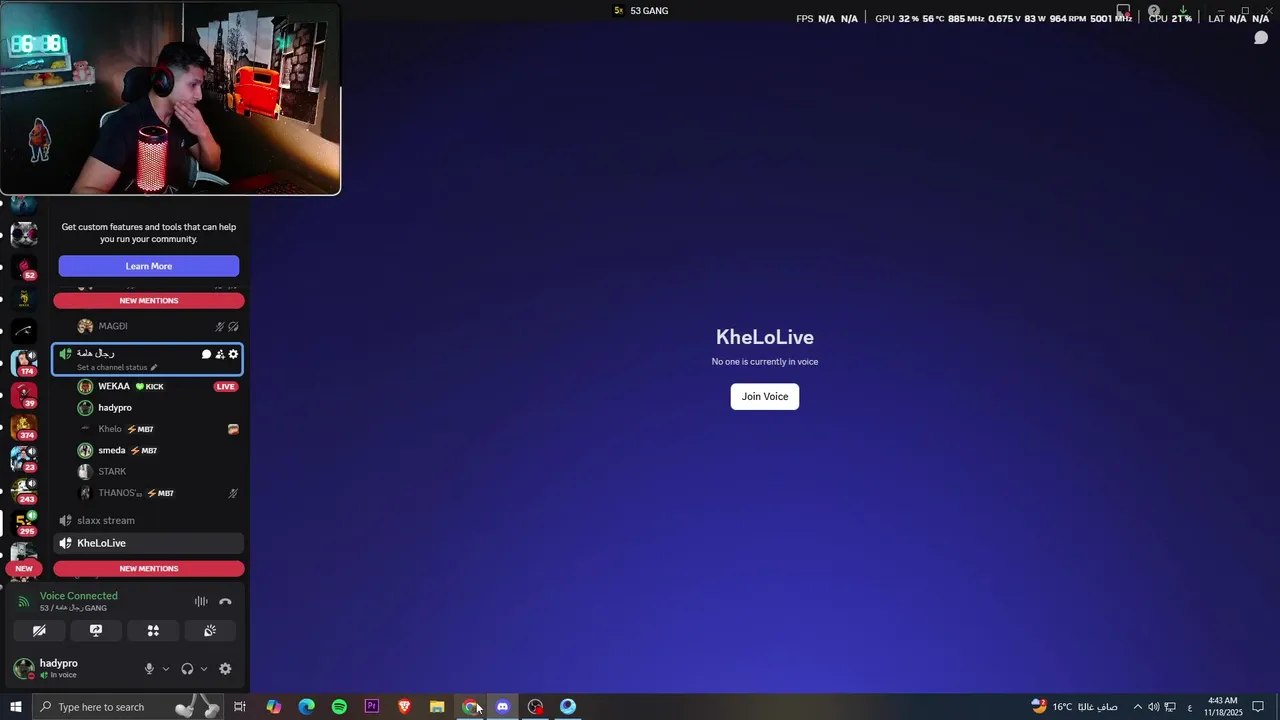Click the NEW badge in server list

tap(23, 568)
